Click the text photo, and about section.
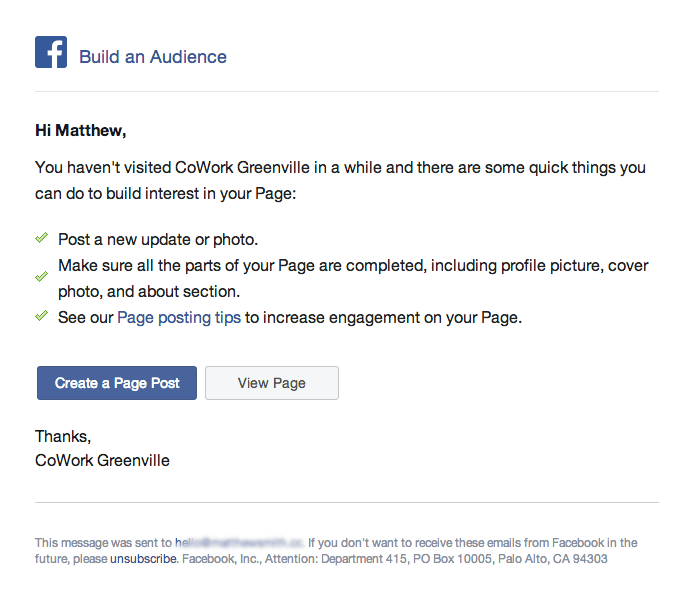This screenshot has width=680, height=596. pos(149,291)
